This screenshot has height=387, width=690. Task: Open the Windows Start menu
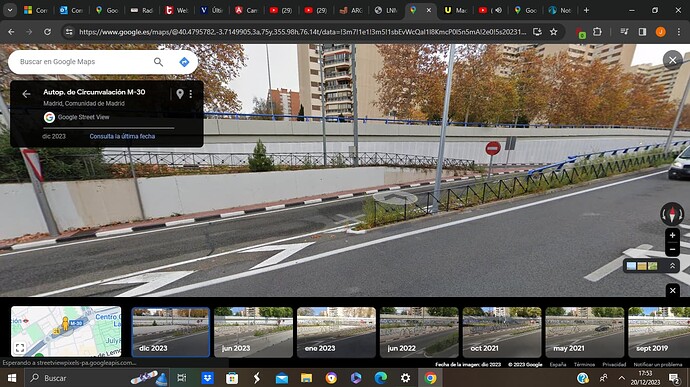[x=12, y=378]
